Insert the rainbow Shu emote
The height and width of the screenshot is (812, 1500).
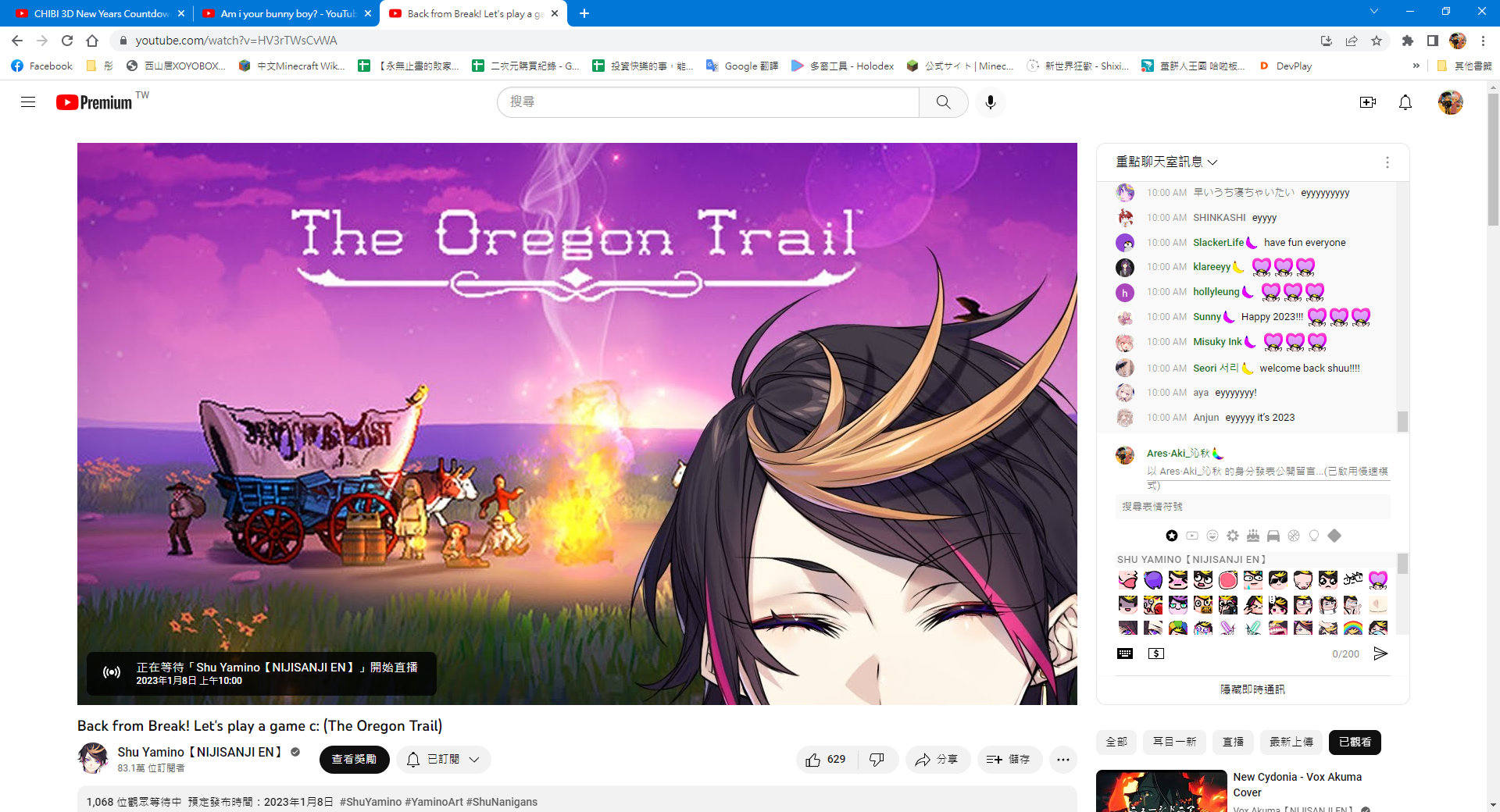(x=1353, y=628)
